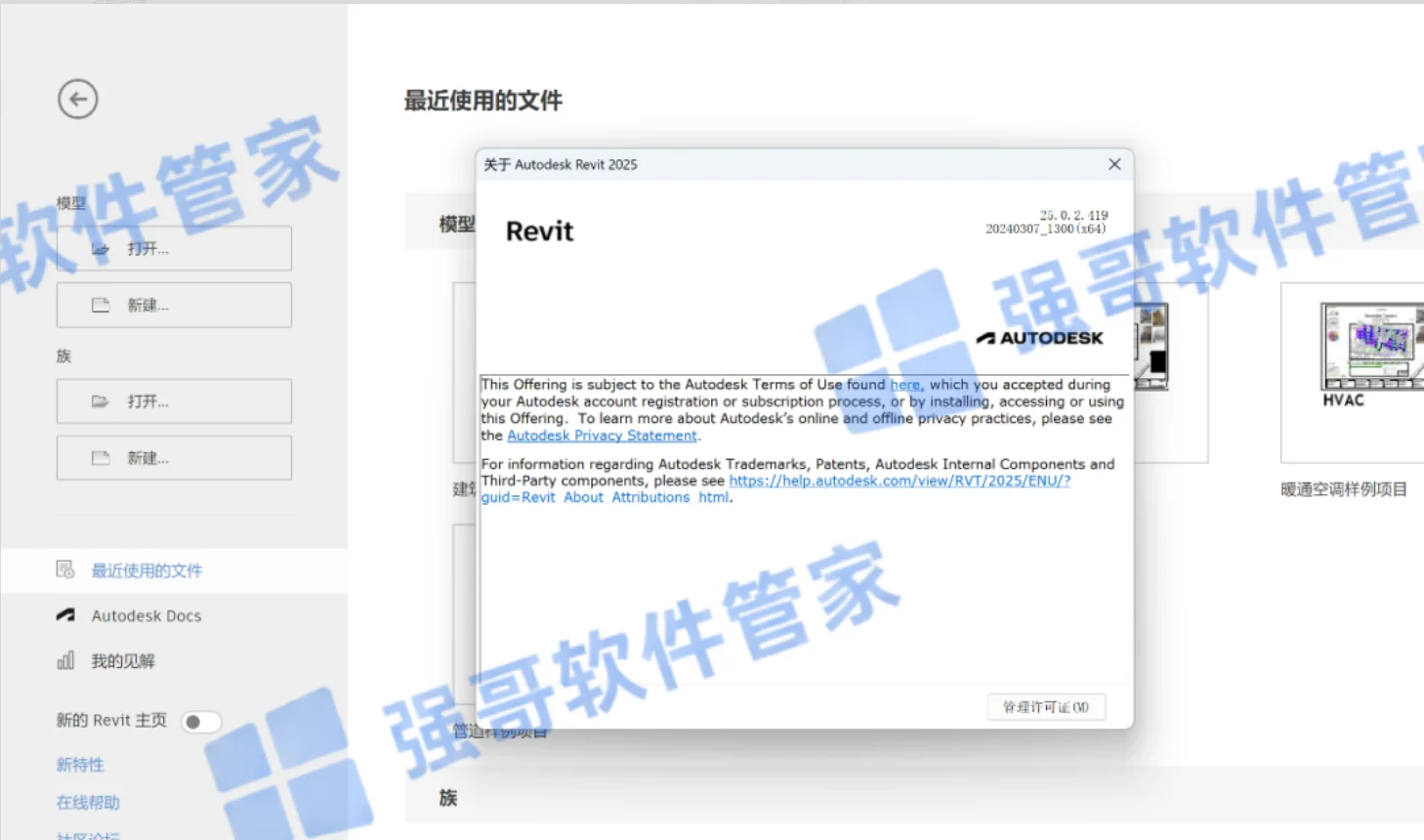Open a model with the first 打开 button

click(x=174, y=249)
